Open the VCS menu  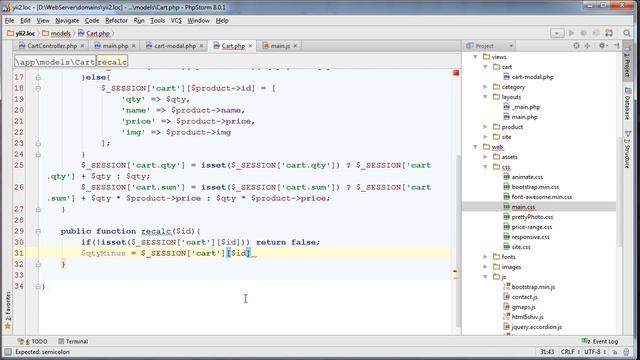(x=176, y=20)
